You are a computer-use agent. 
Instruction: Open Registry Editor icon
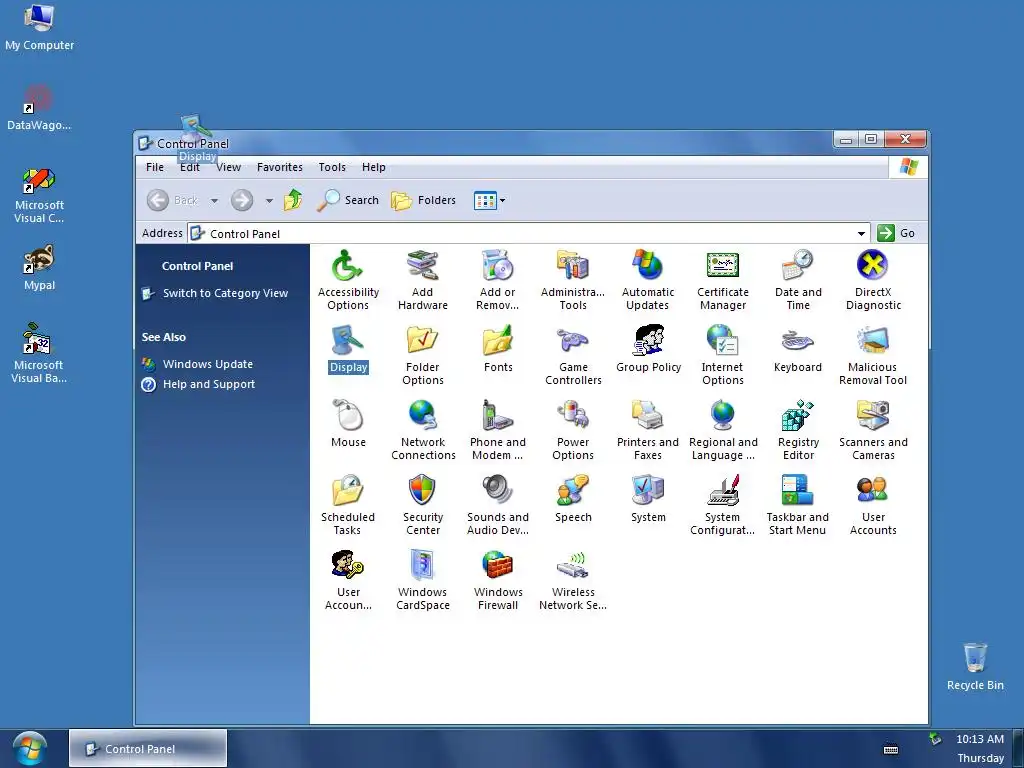pyautogui.click(x=798, y=430)
